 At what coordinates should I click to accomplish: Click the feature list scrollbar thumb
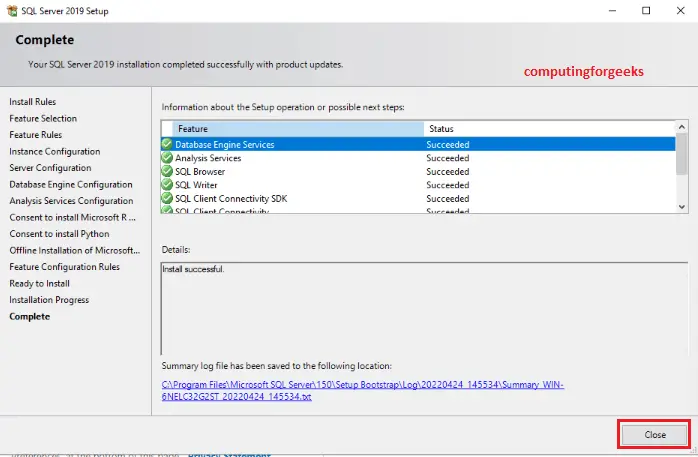(682, 154)
